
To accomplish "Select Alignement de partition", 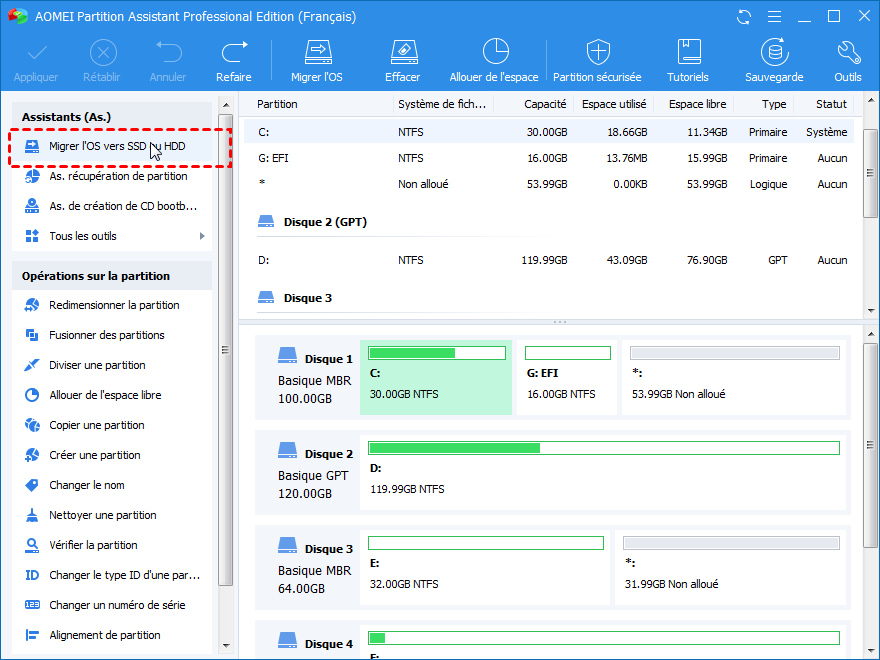I will (x=111, y=635).
